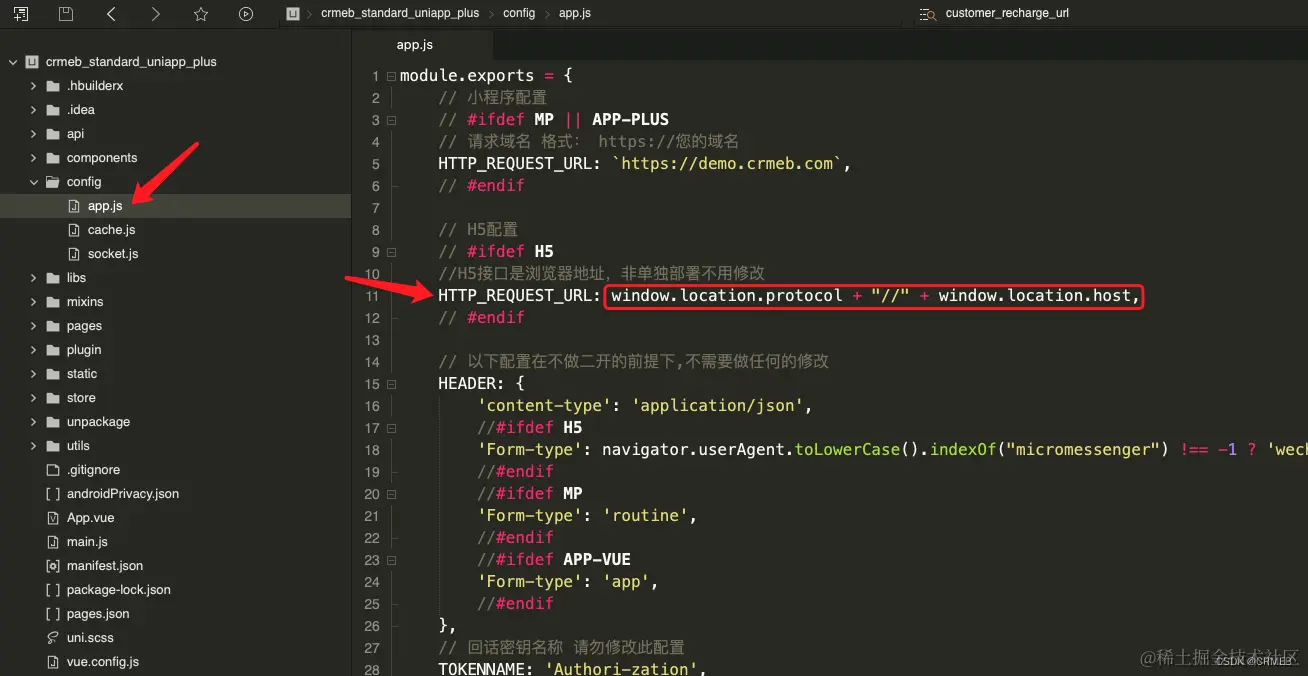
Task: Click the static folder icon
Action: coord(53,374)
